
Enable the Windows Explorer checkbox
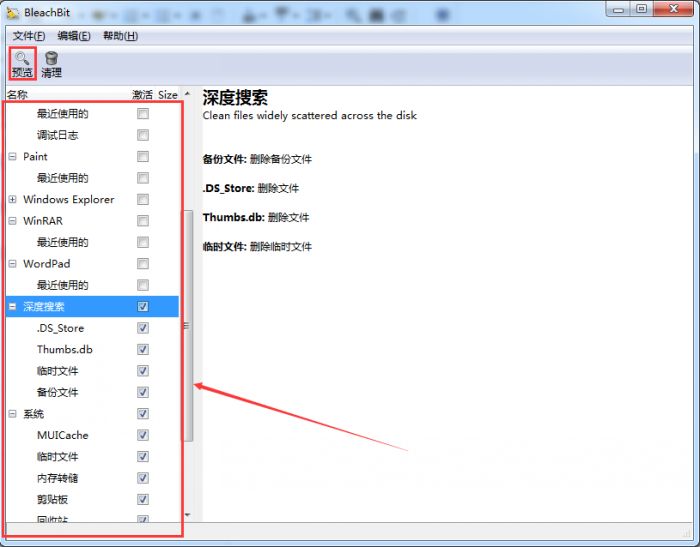tap(143, 200)
